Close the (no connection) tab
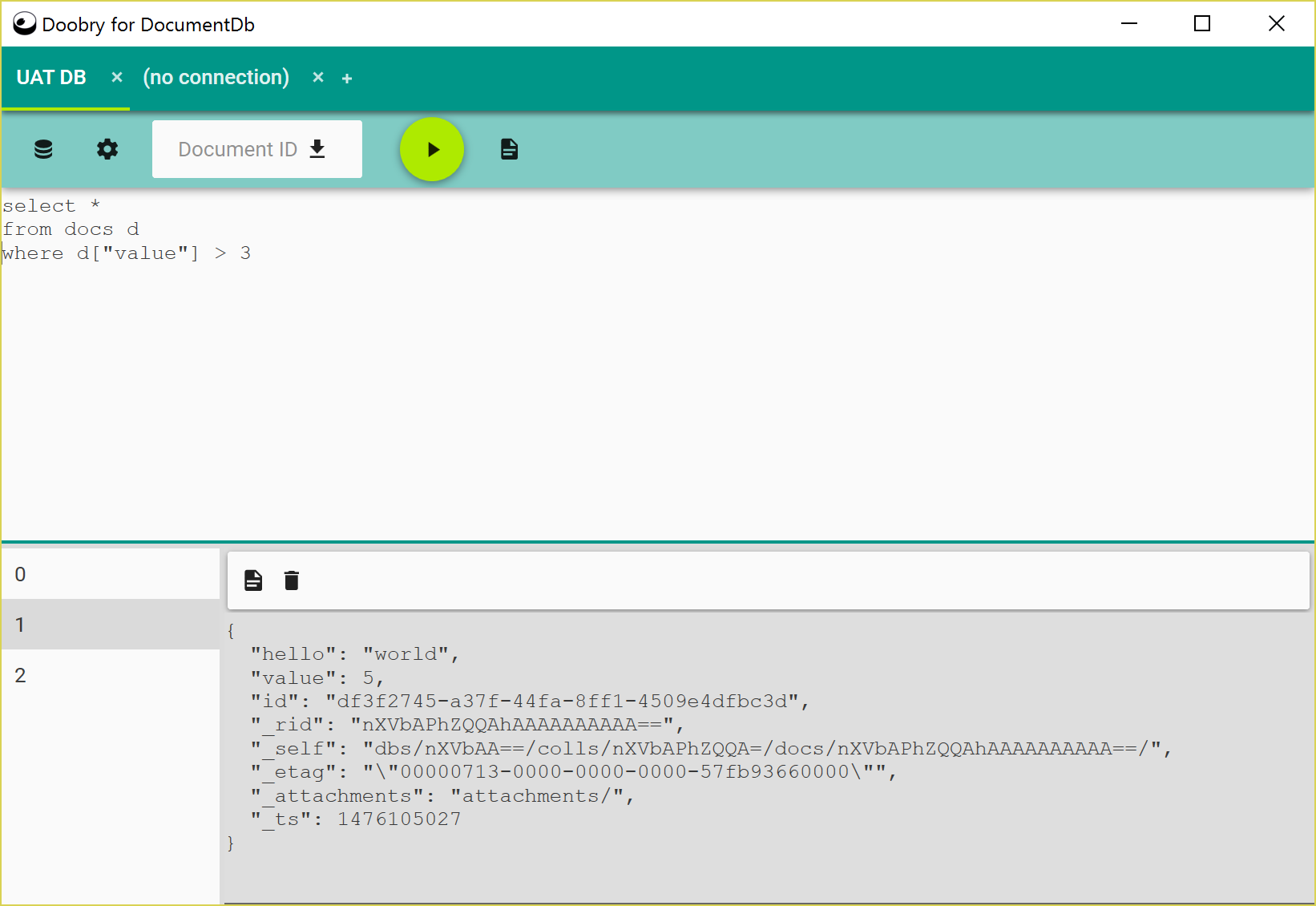 pyautogui.click(x=318, y=77)
